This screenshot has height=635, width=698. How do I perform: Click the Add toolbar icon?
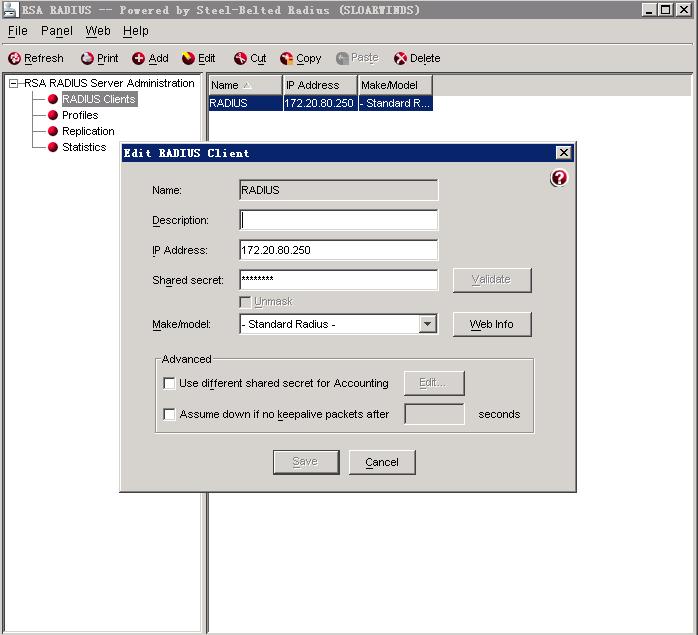point(138,58)
